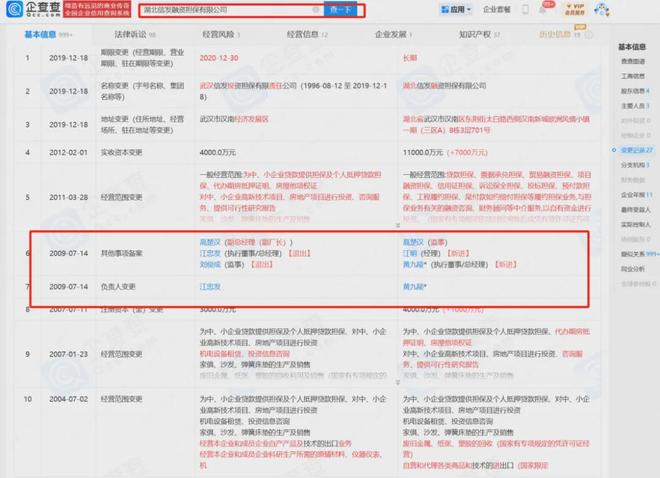
Task: Open 黄九龄 link in row 6 after-change column
Action: point(415,265)
